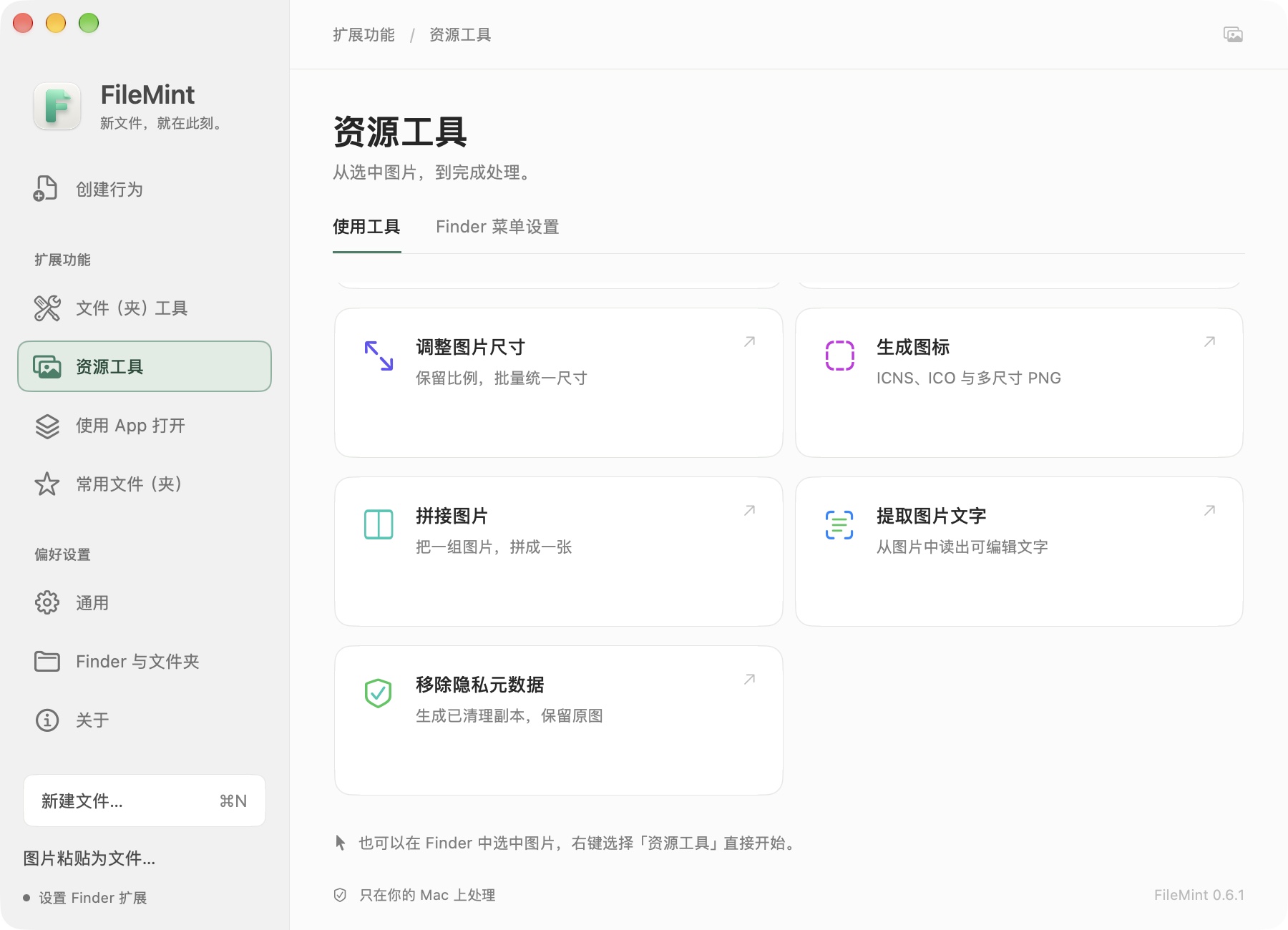Viewport: 1288px width, 930px height.
Task: Click the FileMint 0.6.1 version text
Action: [x=1199, y=895]
